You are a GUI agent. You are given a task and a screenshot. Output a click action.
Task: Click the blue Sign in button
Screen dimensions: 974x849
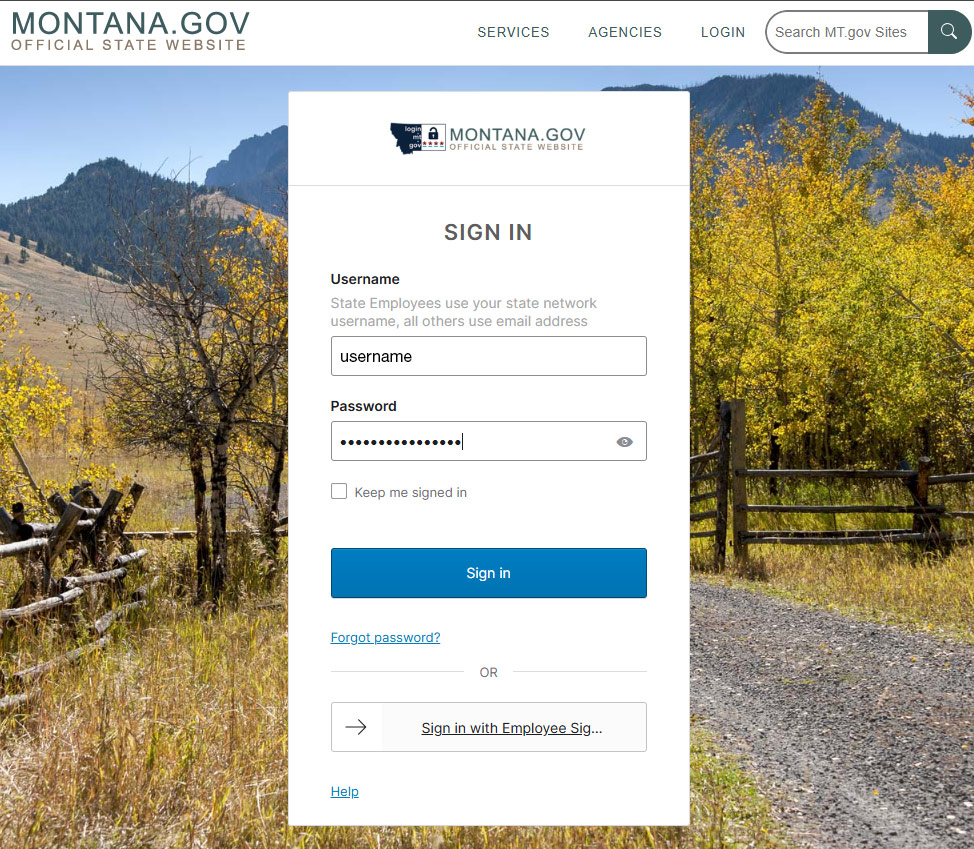click(488, 573)
